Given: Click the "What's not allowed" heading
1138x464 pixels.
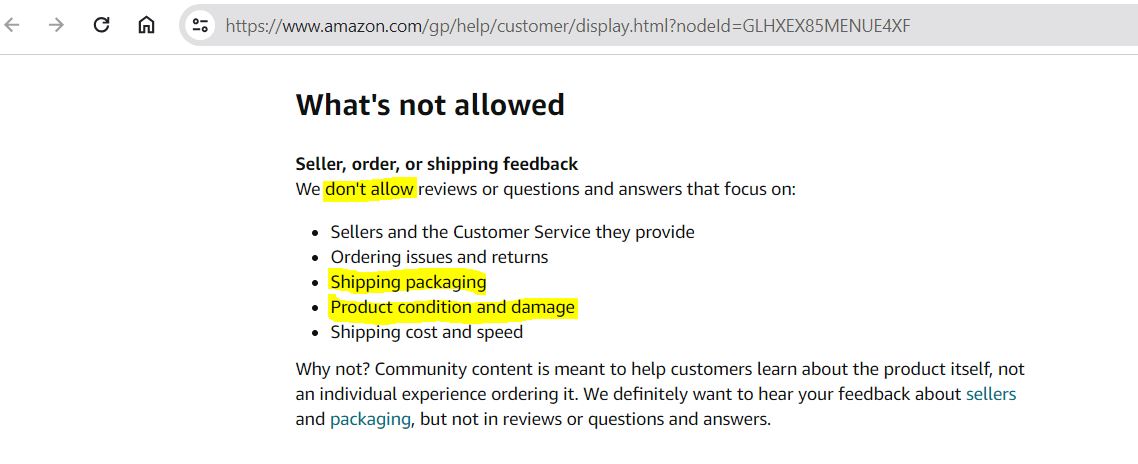Looking at the screenshot, I should (x=430, y=105).
